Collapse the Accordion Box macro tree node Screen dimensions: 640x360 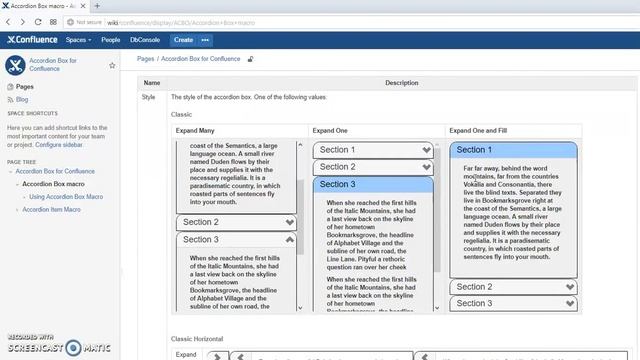tap(17, 184)
